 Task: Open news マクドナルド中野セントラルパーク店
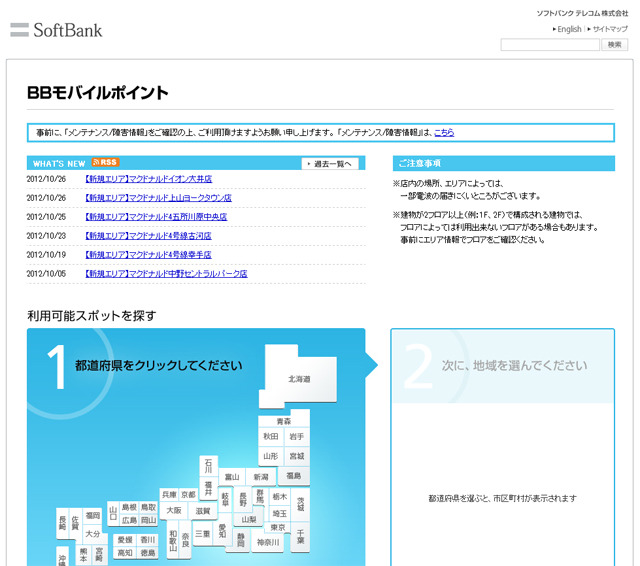click(166, 274)
